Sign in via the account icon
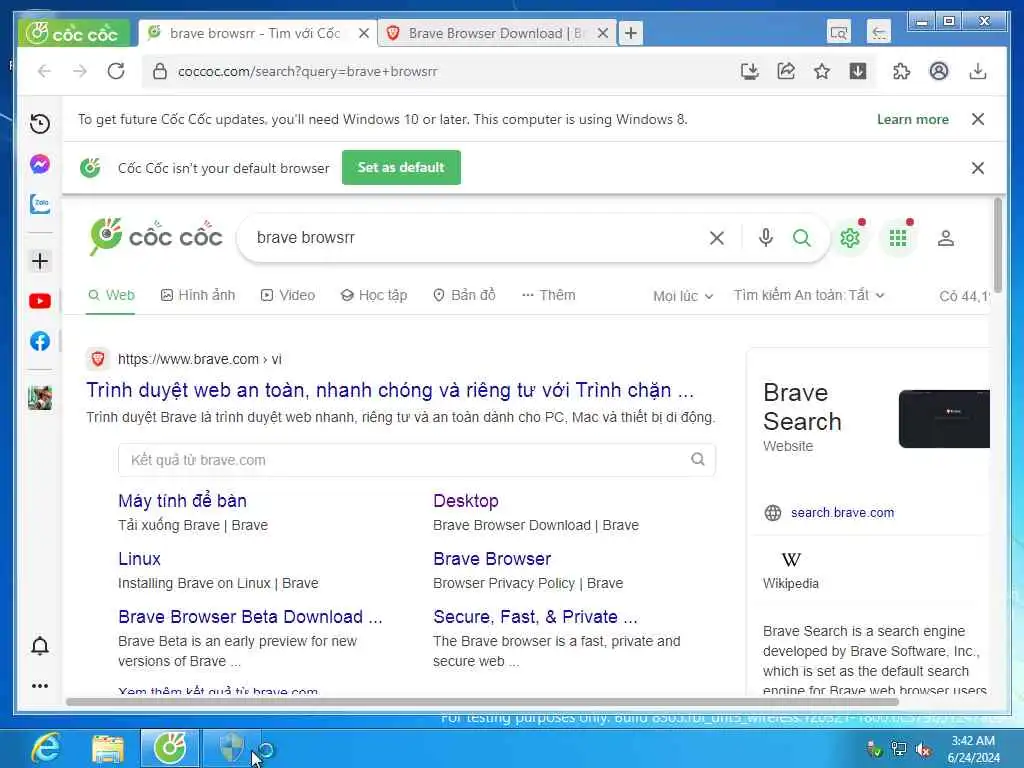Image resolution: width=1024 pixels, height=768 pixels. (x=946, y=238)
